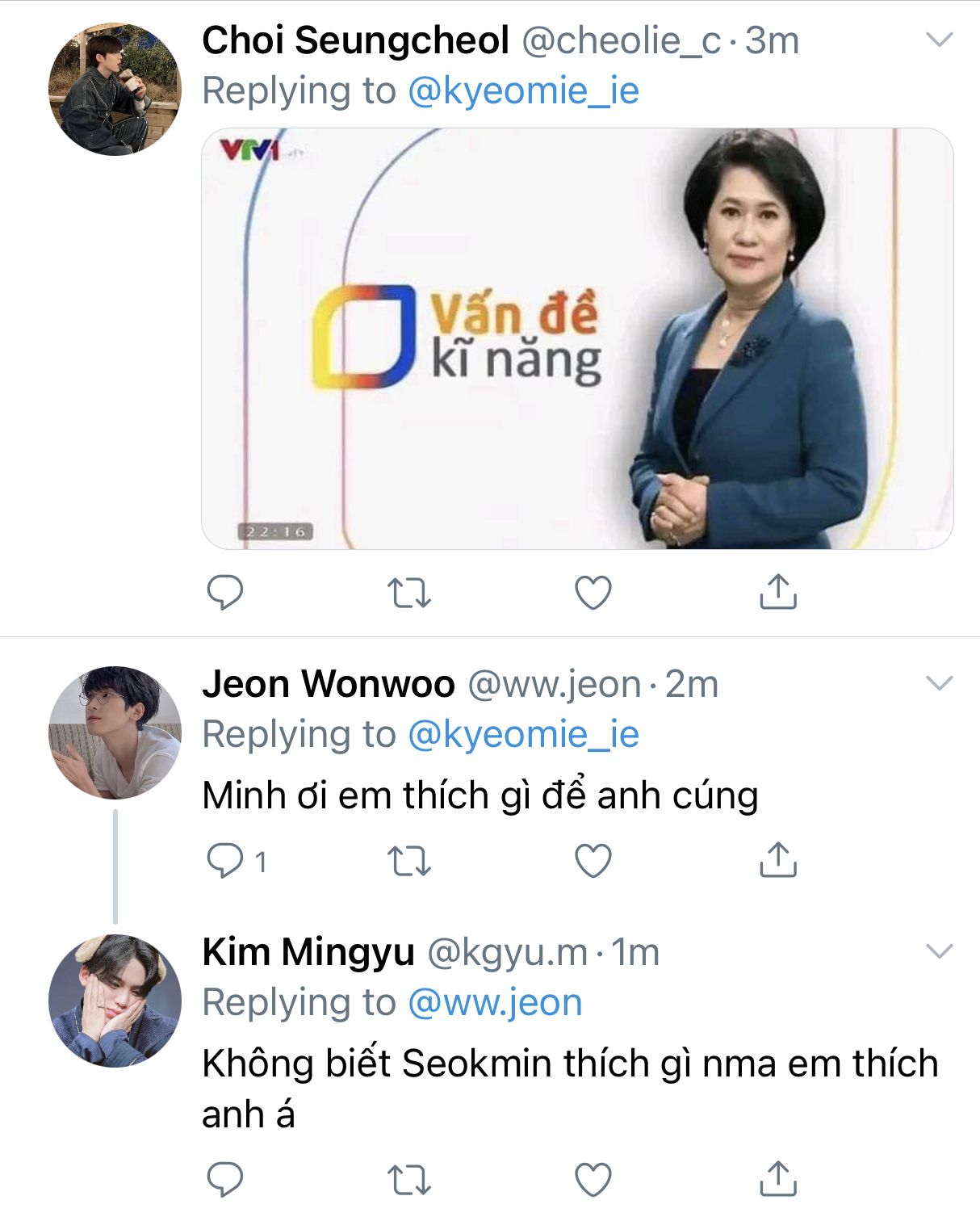
Task: Like Choi Seungcheol's tweet
Action: tap(593, 593)
